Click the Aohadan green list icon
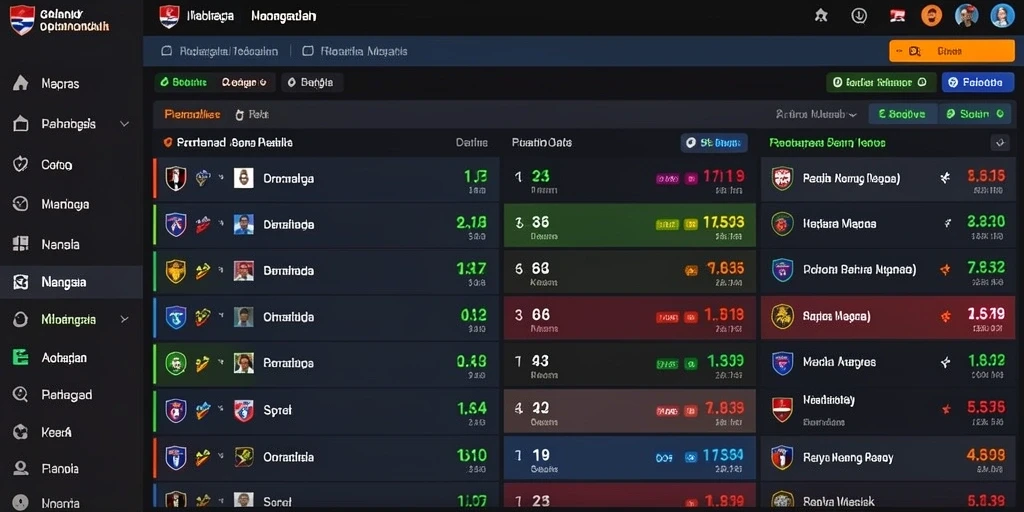The image size is (1024, 512). tap(20, 357)
